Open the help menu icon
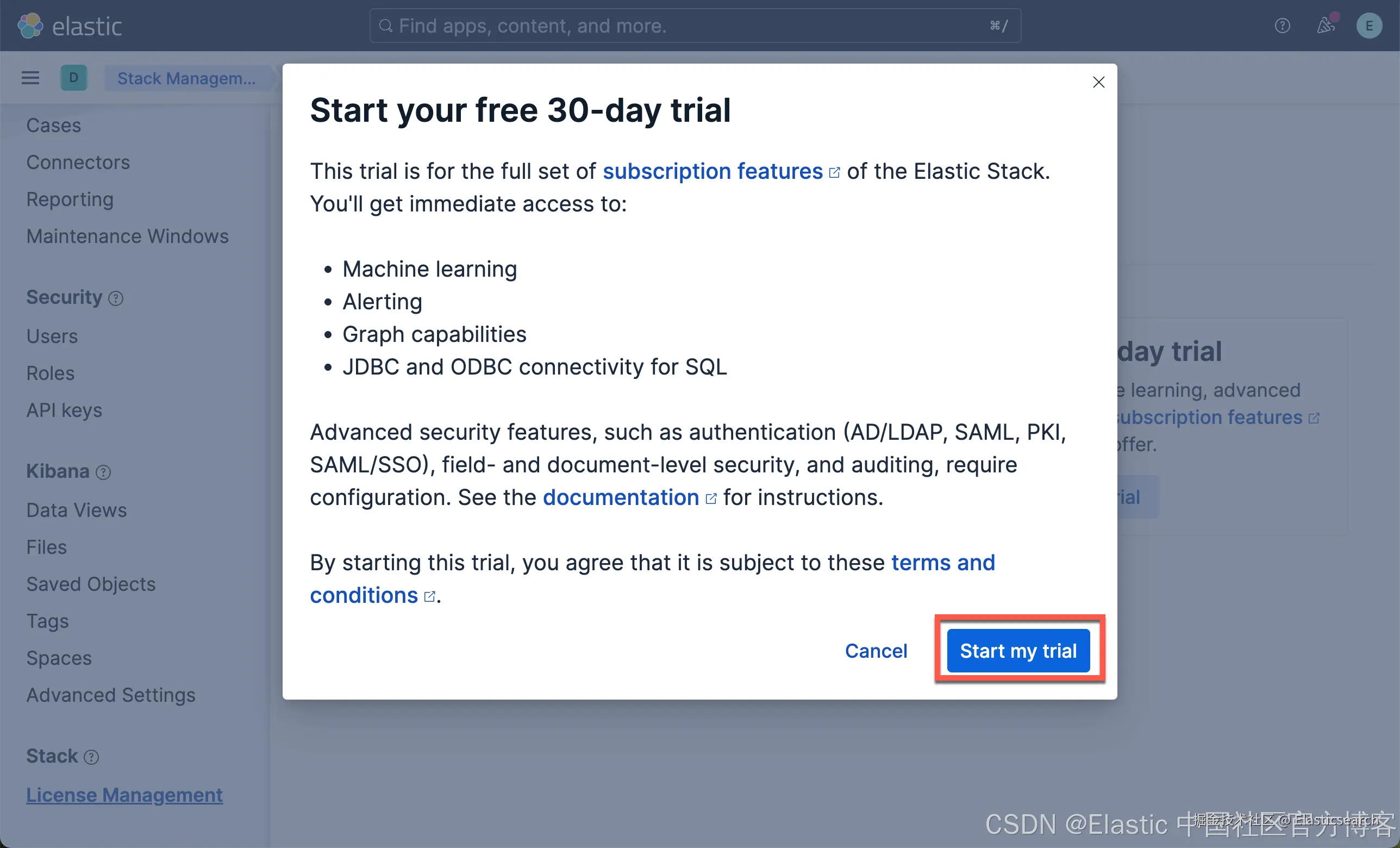Image resolution: width=1400 pixels, height=848 pixels. [x=1283, y=26]
